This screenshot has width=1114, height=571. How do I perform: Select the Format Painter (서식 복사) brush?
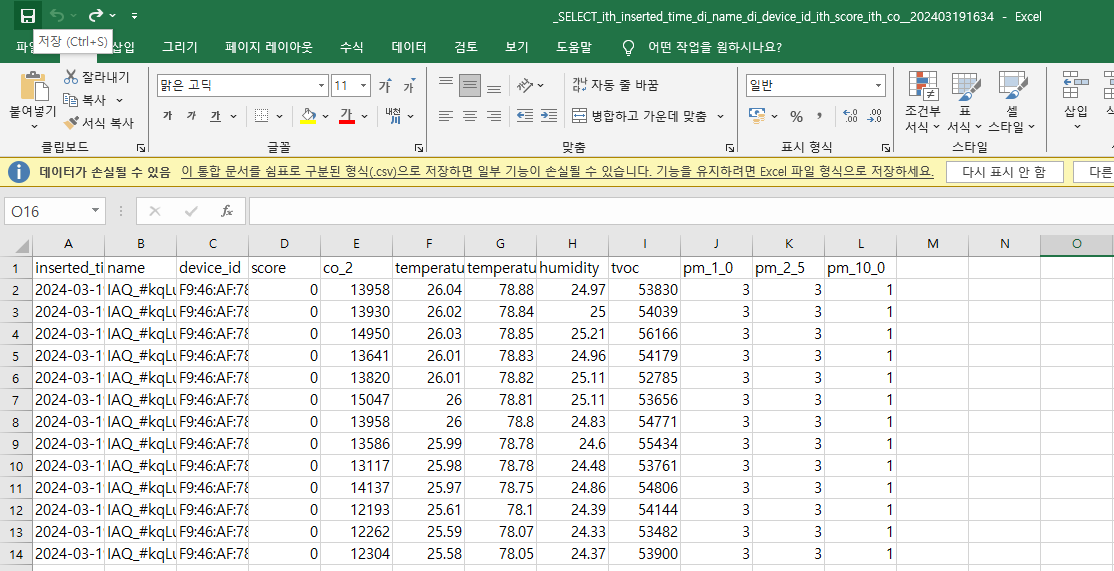(x=71, y=123)
